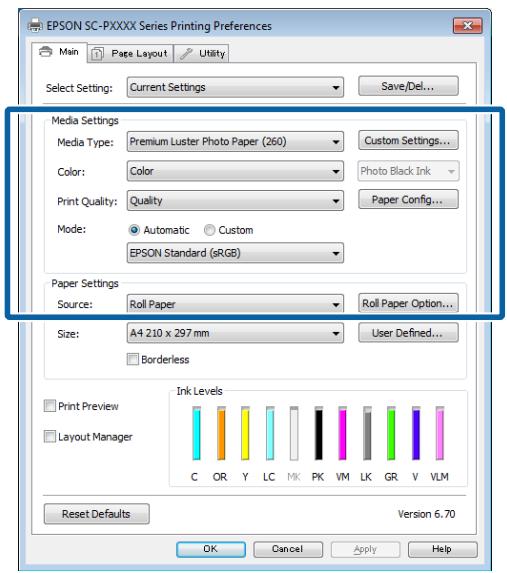Image resolution: width=507 pixels, height=573 pixels.
Task: Click the Vivid Magenta ink level bar
Action: pos(343,433)
